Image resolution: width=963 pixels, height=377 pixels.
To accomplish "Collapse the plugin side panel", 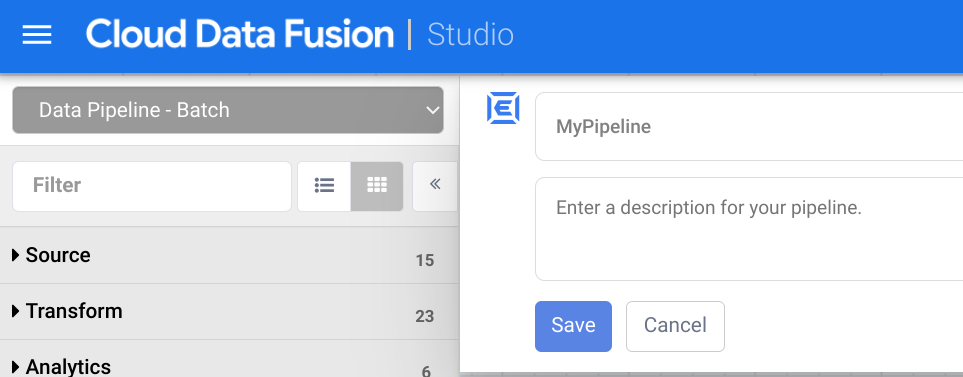I will pyautogui.click(x=435, y=186).
